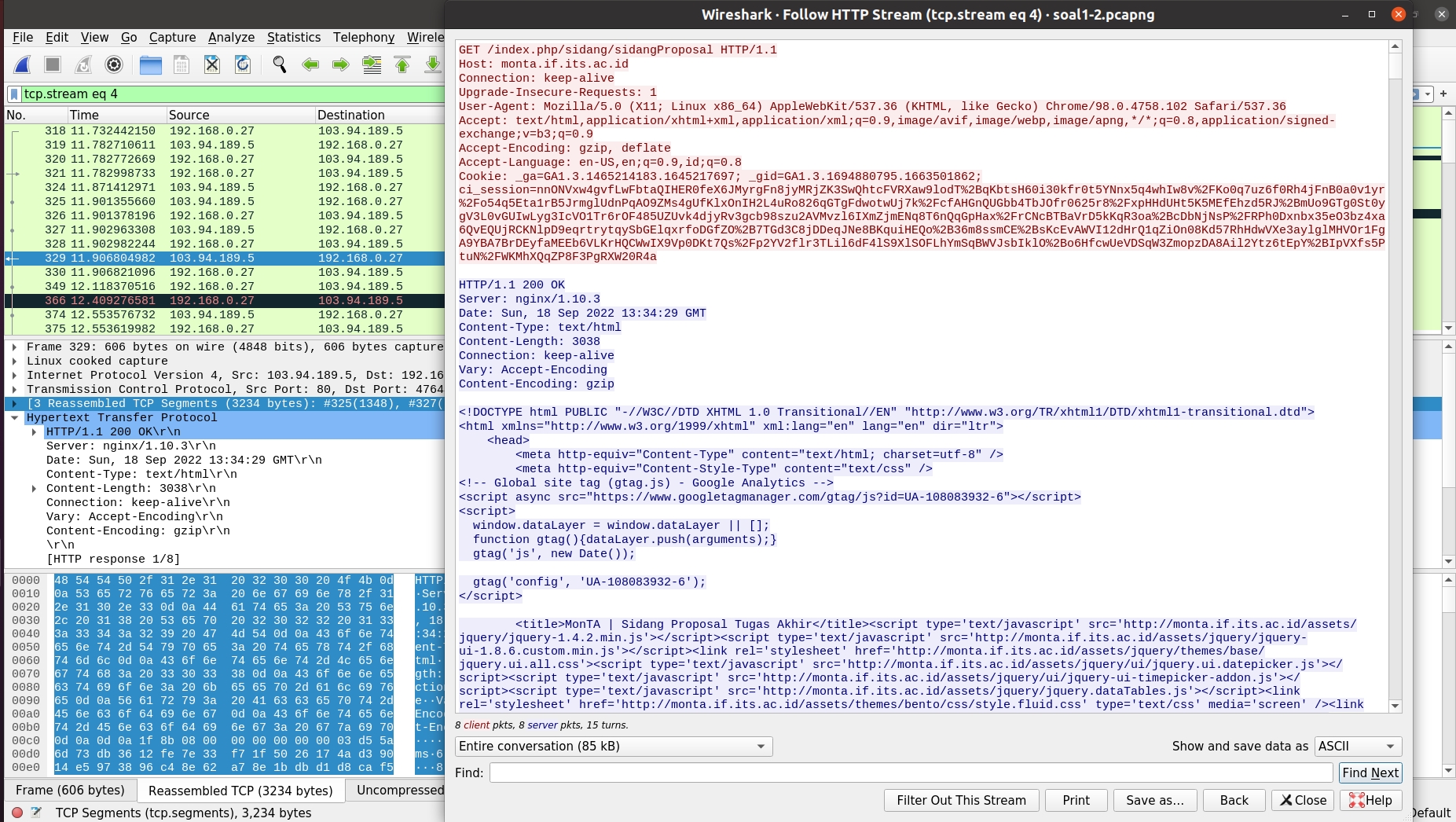Stop capturing packets with the square icon

click(x=53, y=64)
